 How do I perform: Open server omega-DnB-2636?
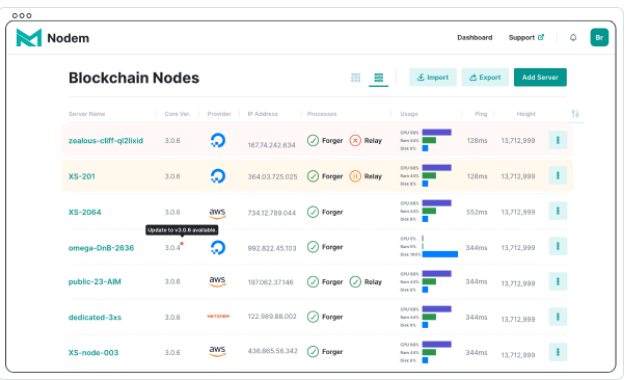pos(101,248)
